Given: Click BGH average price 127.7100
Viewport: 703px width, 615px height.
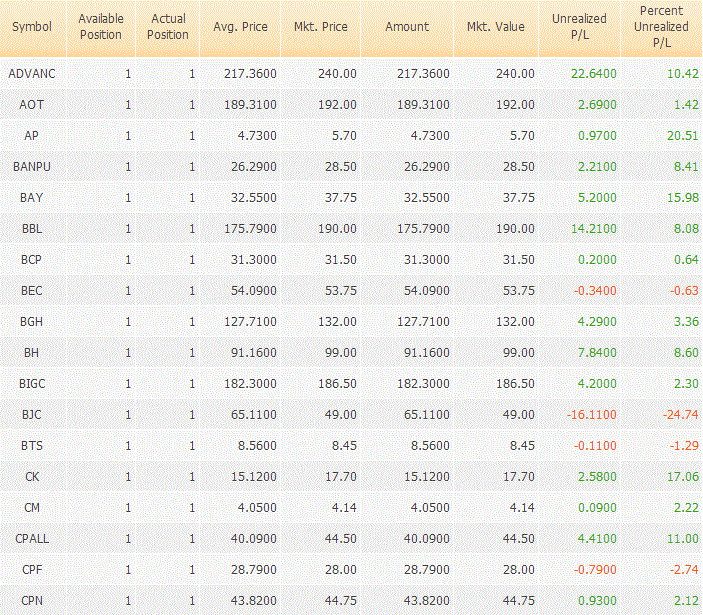Looking at the screenshot, I should click(x=250, y=321).
